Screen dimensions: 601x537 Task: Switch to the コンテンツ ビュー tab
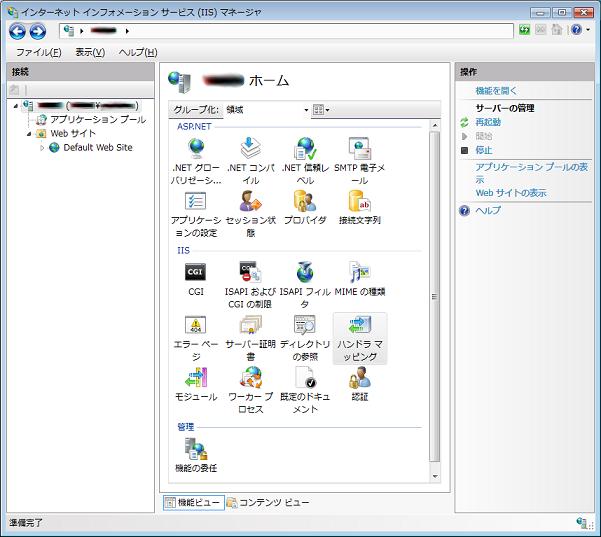(x=268, y=502)
